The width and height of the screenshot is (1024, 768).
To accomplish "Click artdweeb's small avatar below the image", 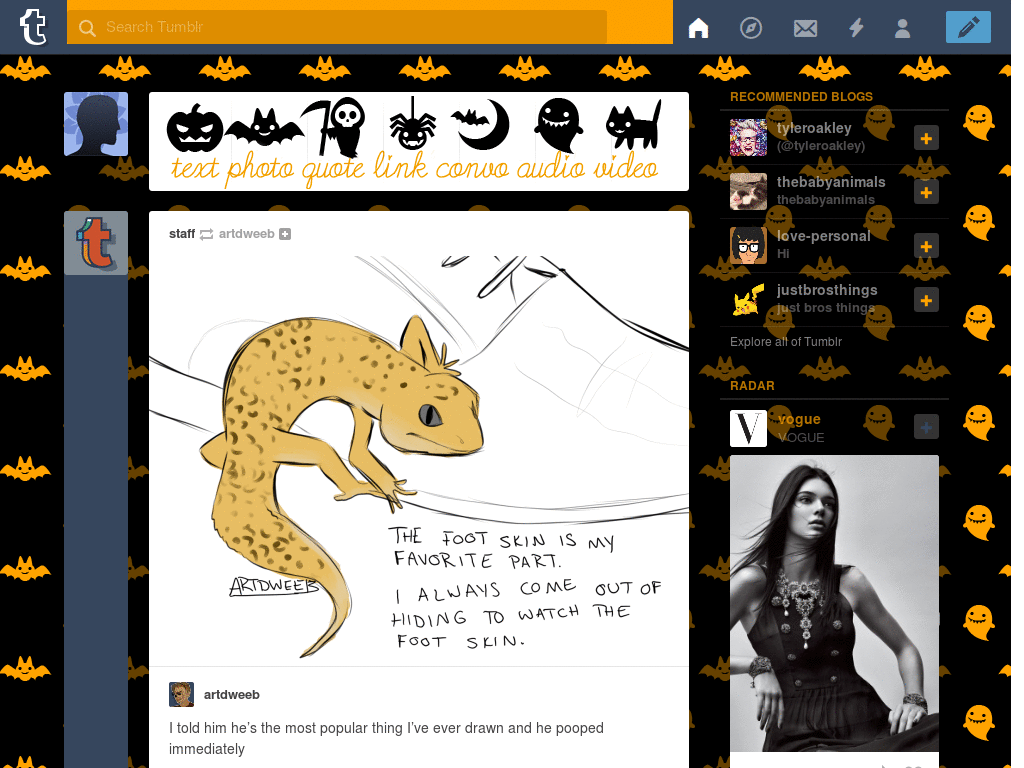I will [182, 694].
